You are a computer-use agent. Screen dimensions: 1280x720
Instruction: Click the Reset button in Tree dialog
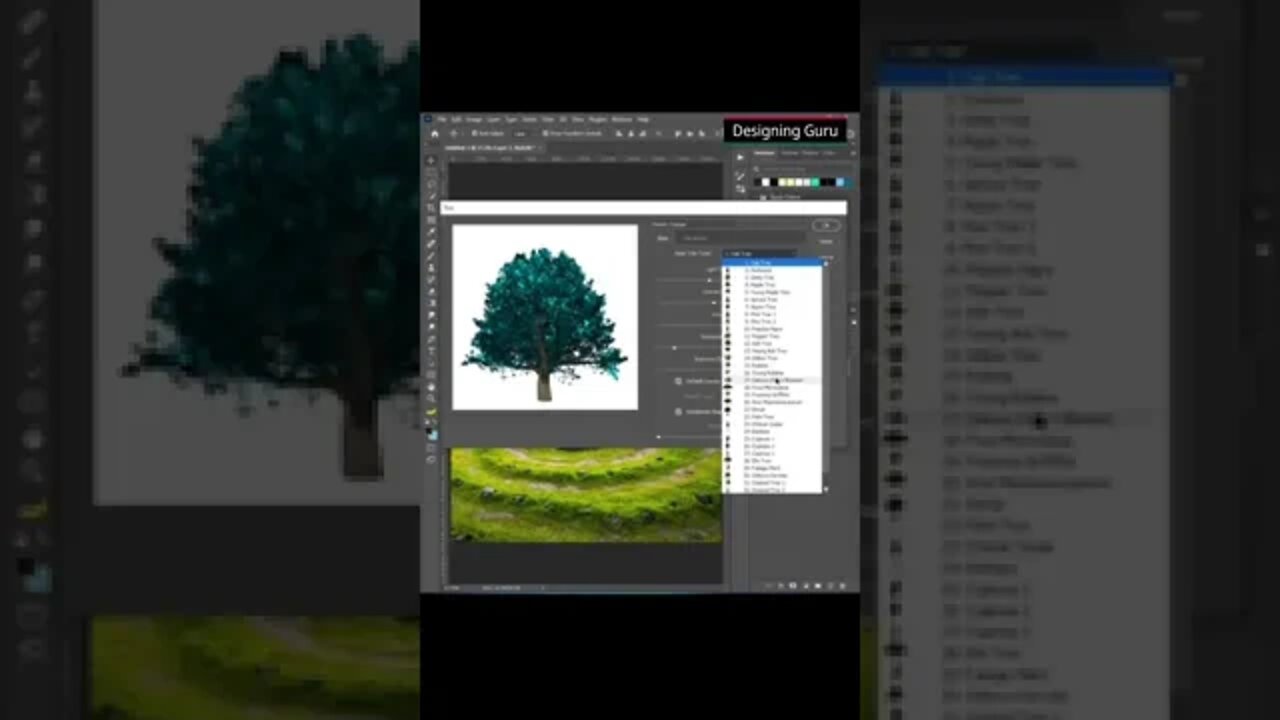click(x=825, y=241)
